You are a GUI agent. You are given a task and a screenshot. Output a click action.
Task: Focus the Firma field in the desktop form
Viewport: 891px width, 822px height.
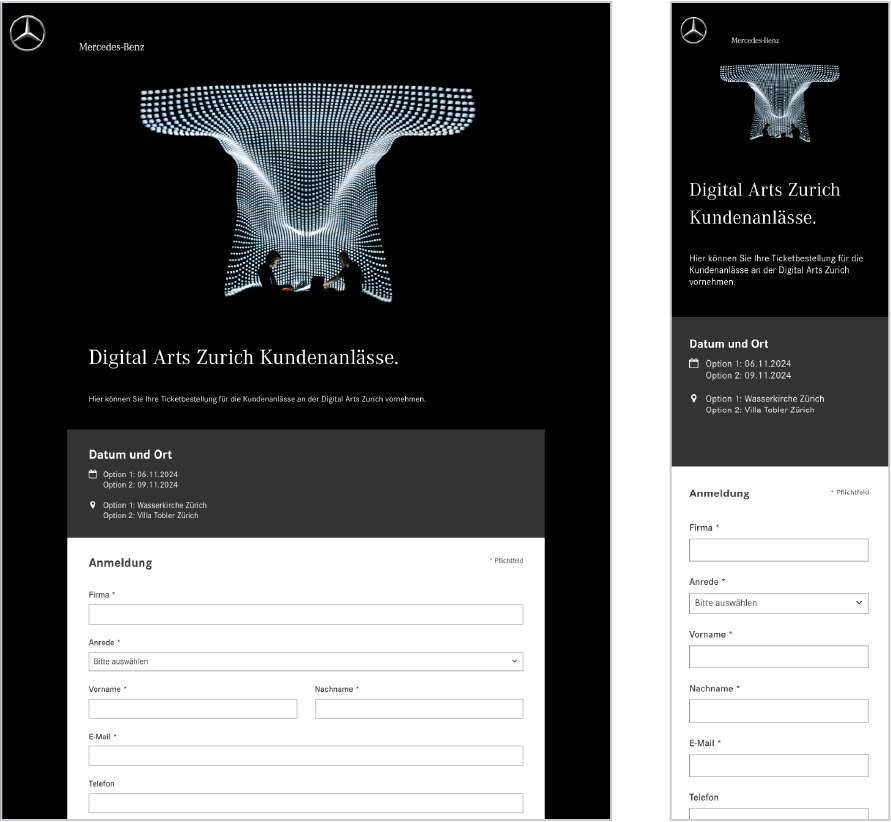click(305, 614)
